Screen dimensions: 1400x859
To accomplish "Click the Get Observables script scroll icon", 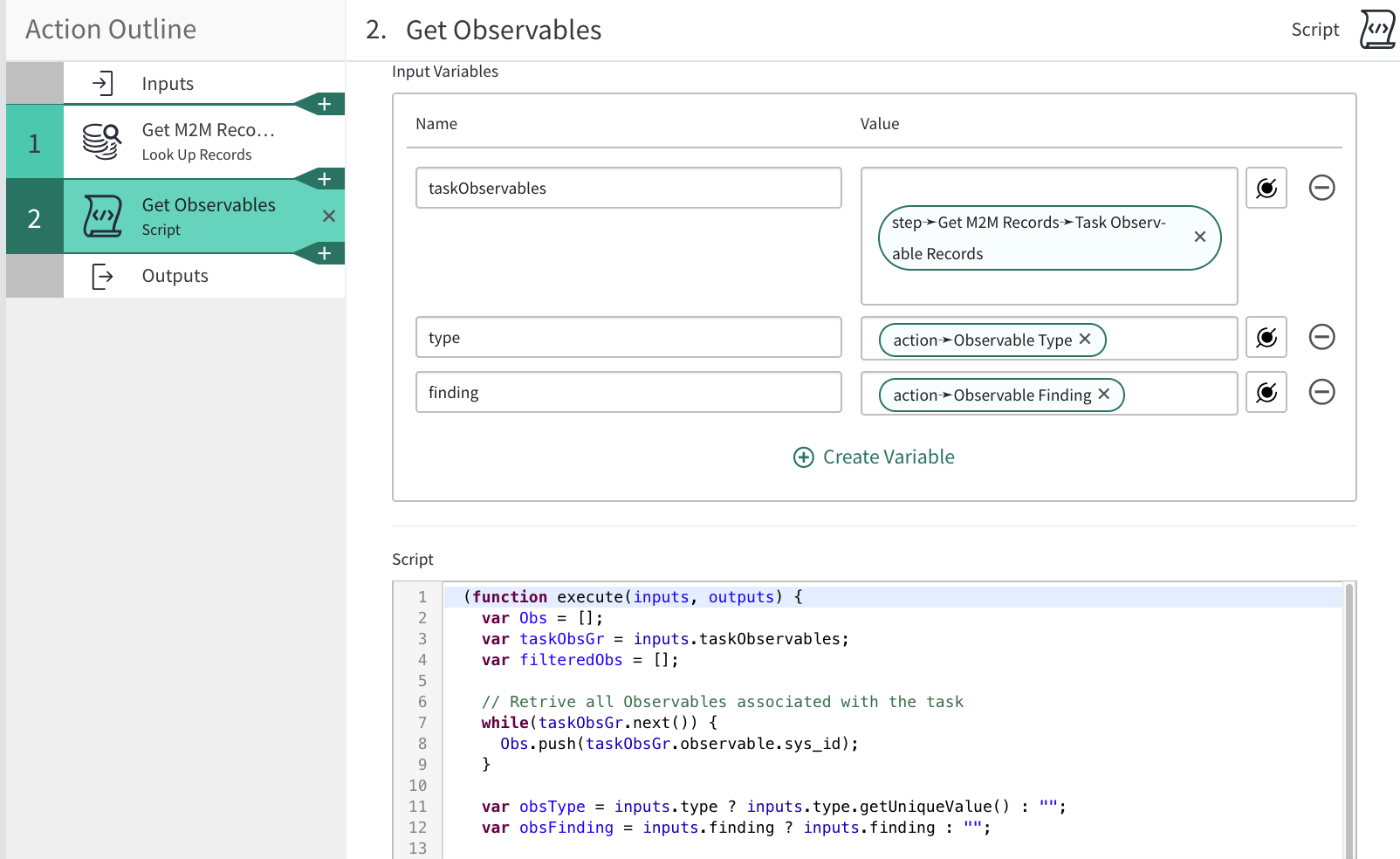I will [x=102, y=216].
